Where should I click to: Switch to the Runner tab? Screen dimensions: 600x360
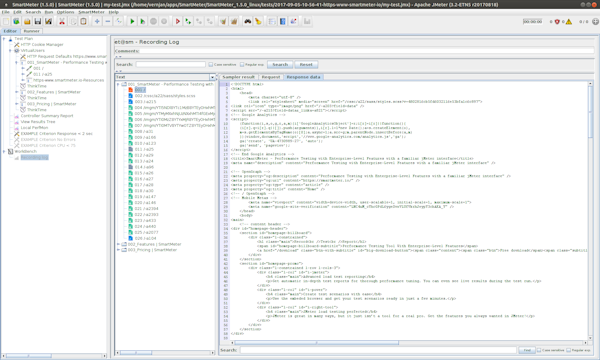[31, 31]
